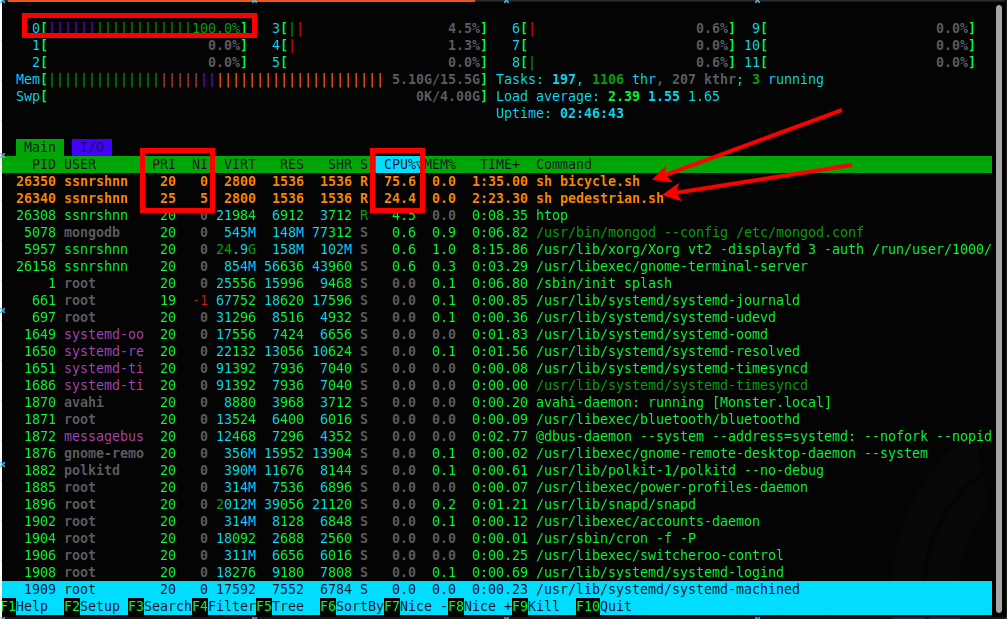1007x619 pixels.
Task: Select the Main tab
Action: pos(38,146)
